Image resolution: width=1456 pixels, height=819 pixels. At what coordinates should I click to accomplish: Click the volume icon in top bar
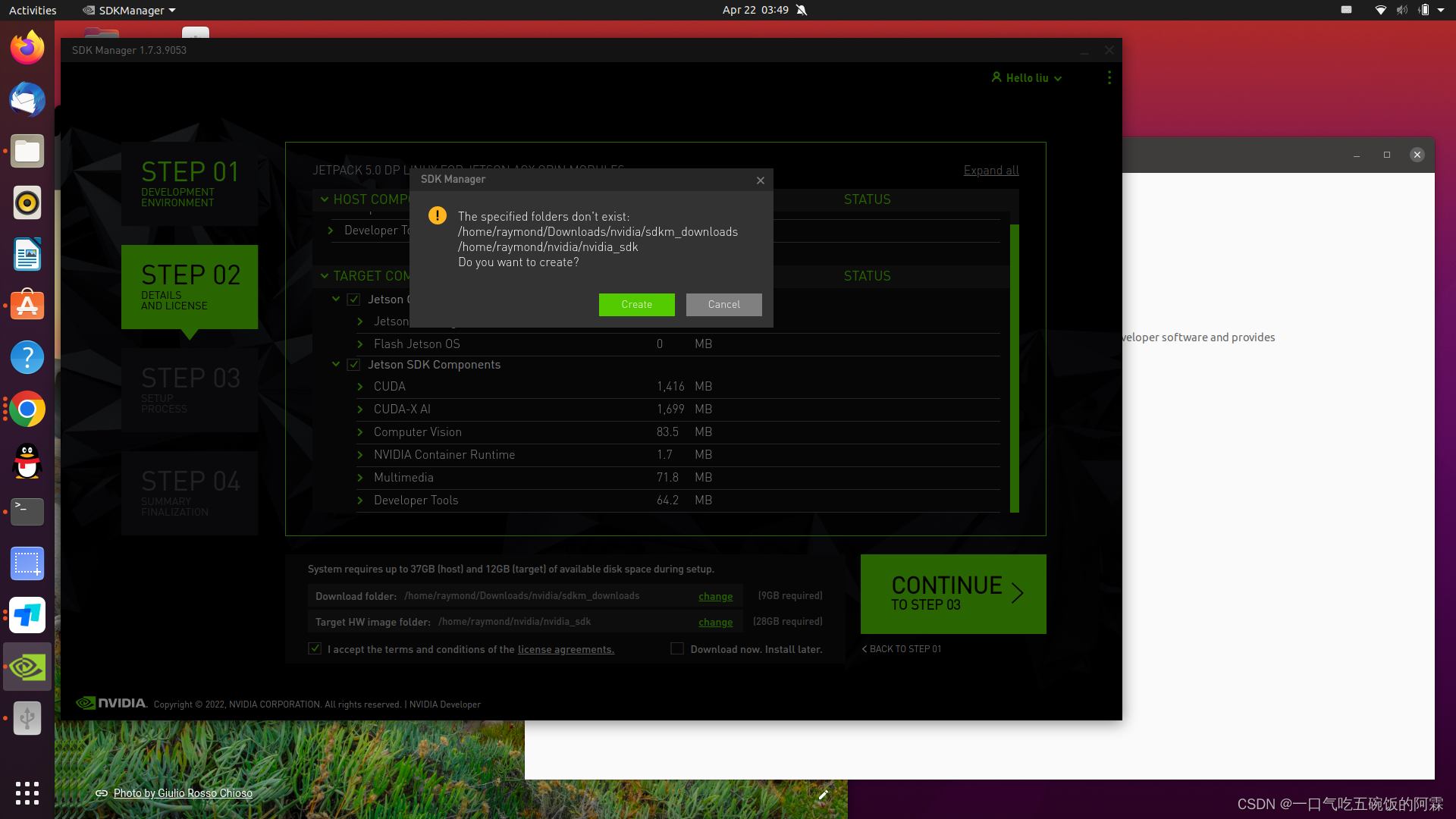pos(1402,10)
